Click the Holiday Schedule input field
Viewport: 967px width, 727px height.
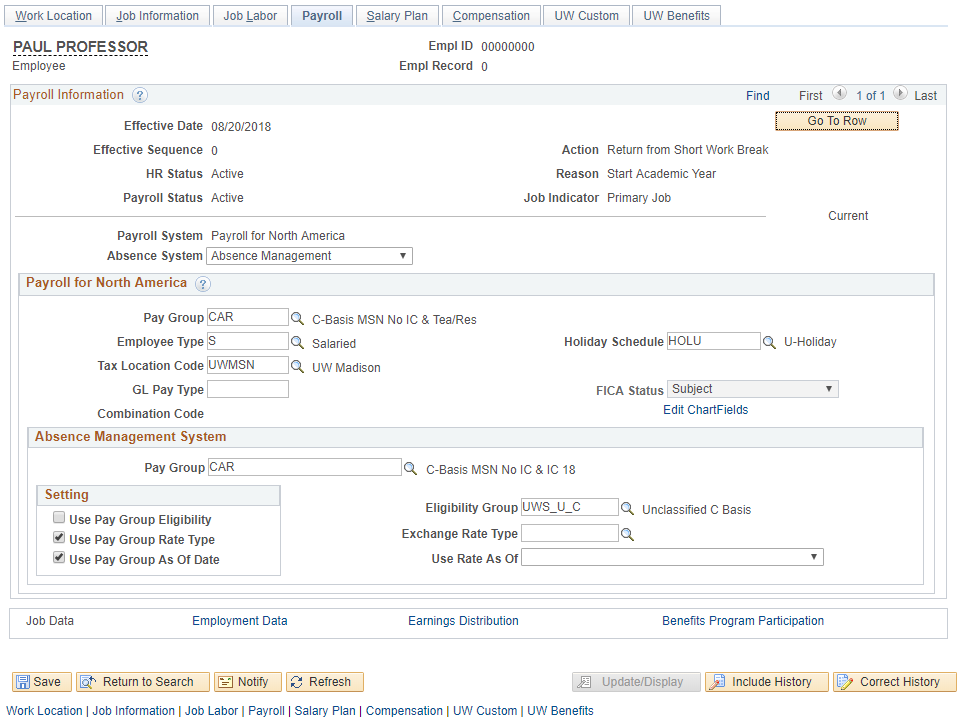(x=714, y=341)
